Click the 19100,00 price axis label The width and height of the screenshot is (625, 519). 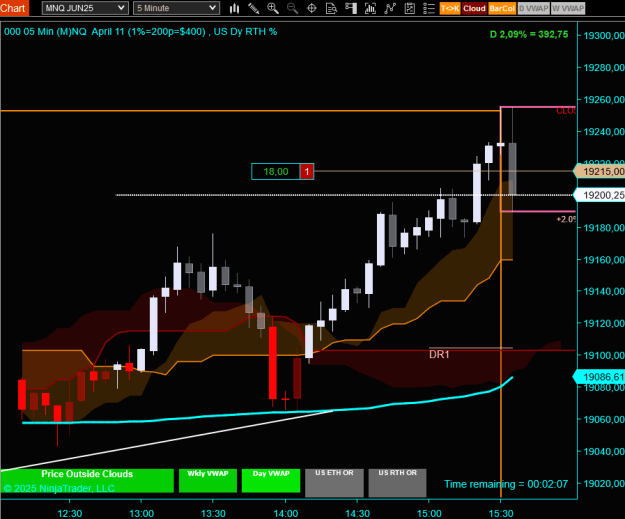603,355
